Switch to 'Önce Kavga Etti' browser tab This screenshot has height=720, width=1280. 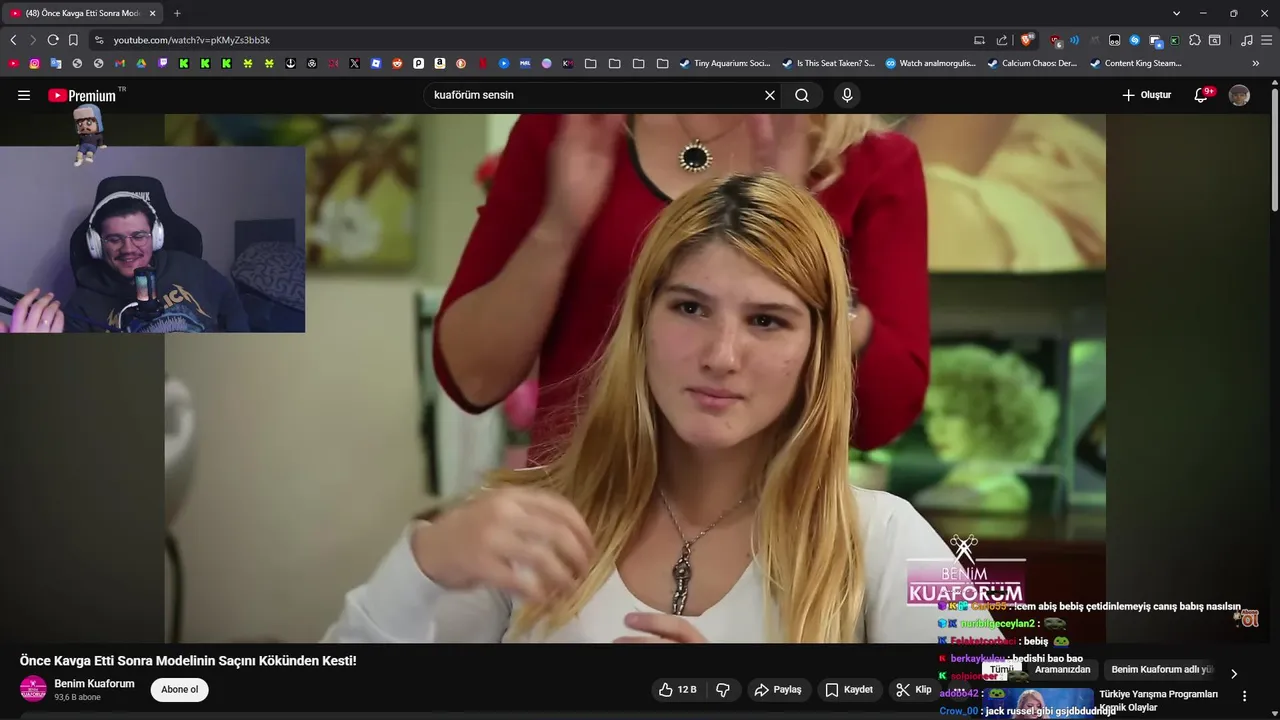[82, 13]
